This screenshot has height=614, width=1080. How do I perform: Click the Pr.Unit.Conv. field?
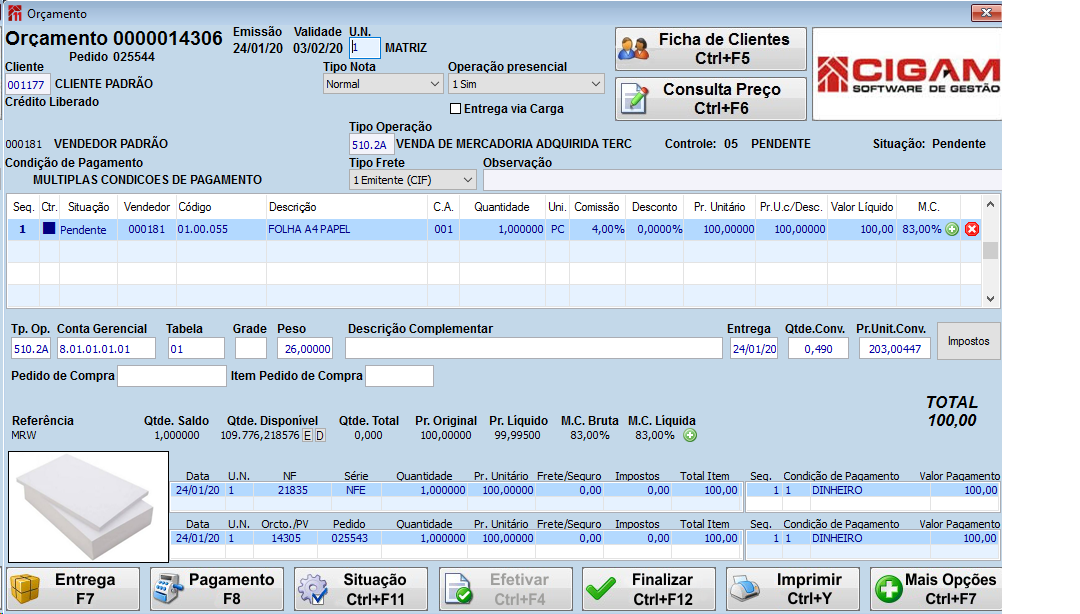895,349
